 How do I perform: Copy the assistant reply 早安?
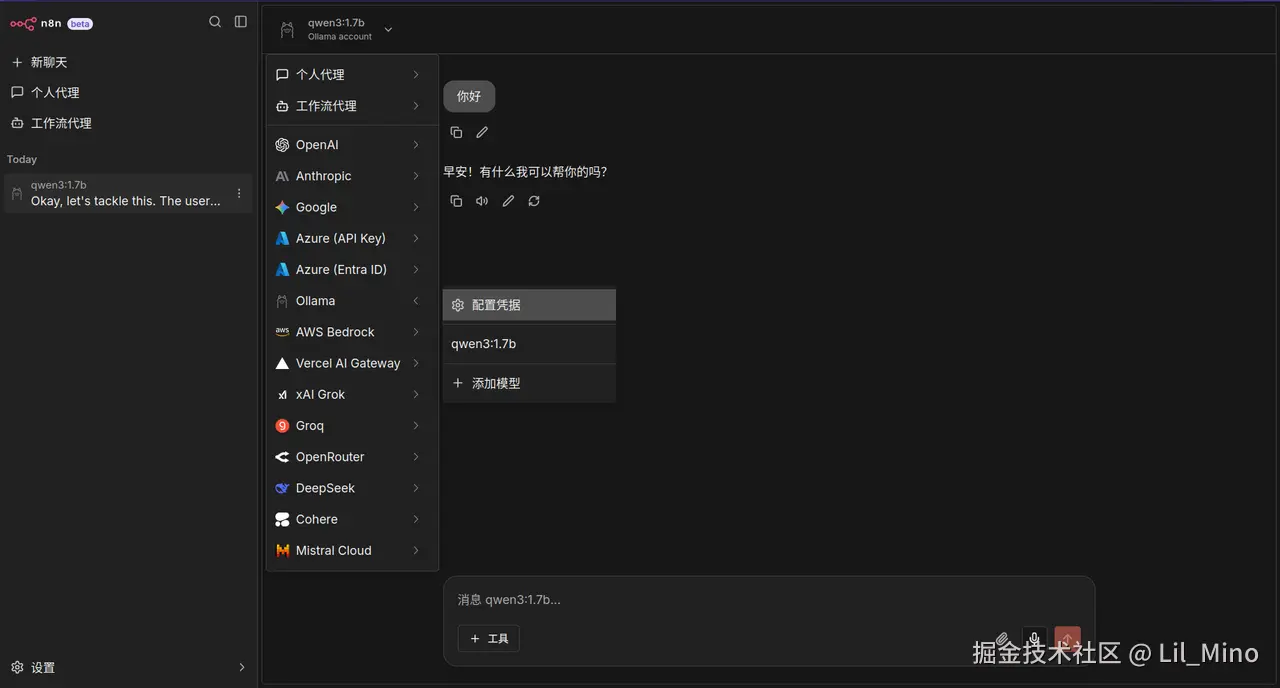click(x=456, y=201)
